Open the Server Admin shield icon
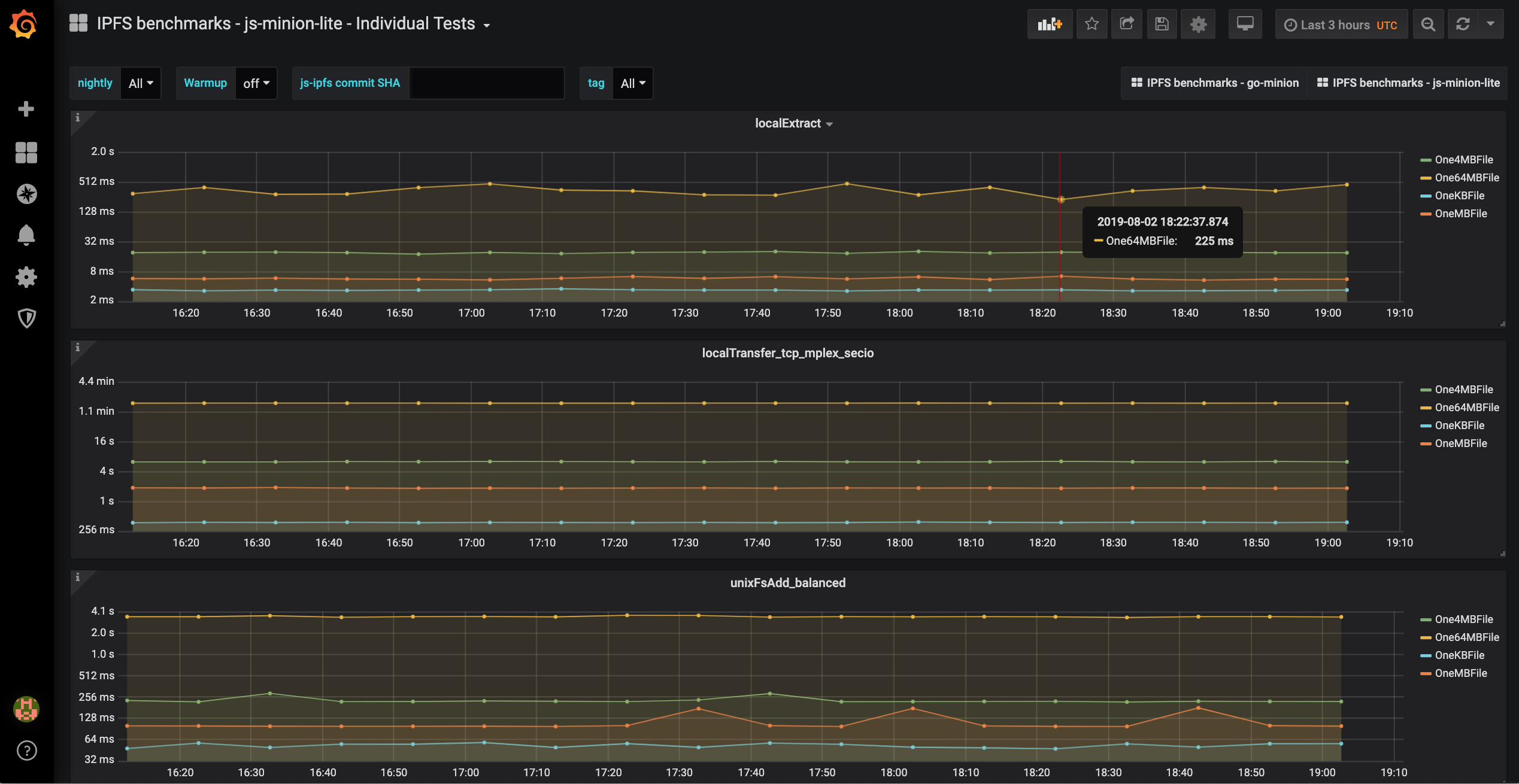The image size is (1519, 784). 26,318
